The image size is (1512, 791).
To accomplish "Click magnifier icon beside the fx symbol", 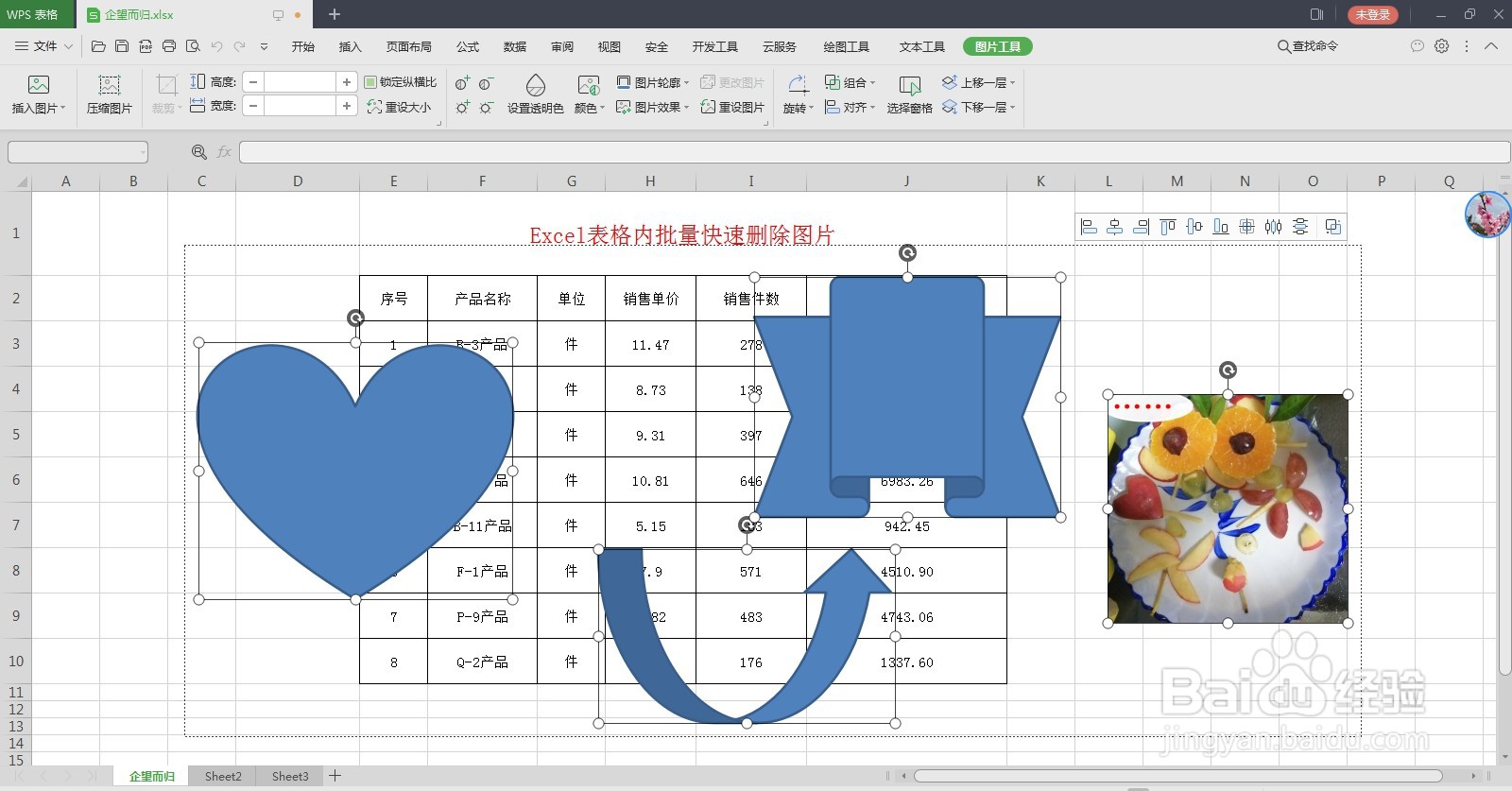I will [198, 152].
